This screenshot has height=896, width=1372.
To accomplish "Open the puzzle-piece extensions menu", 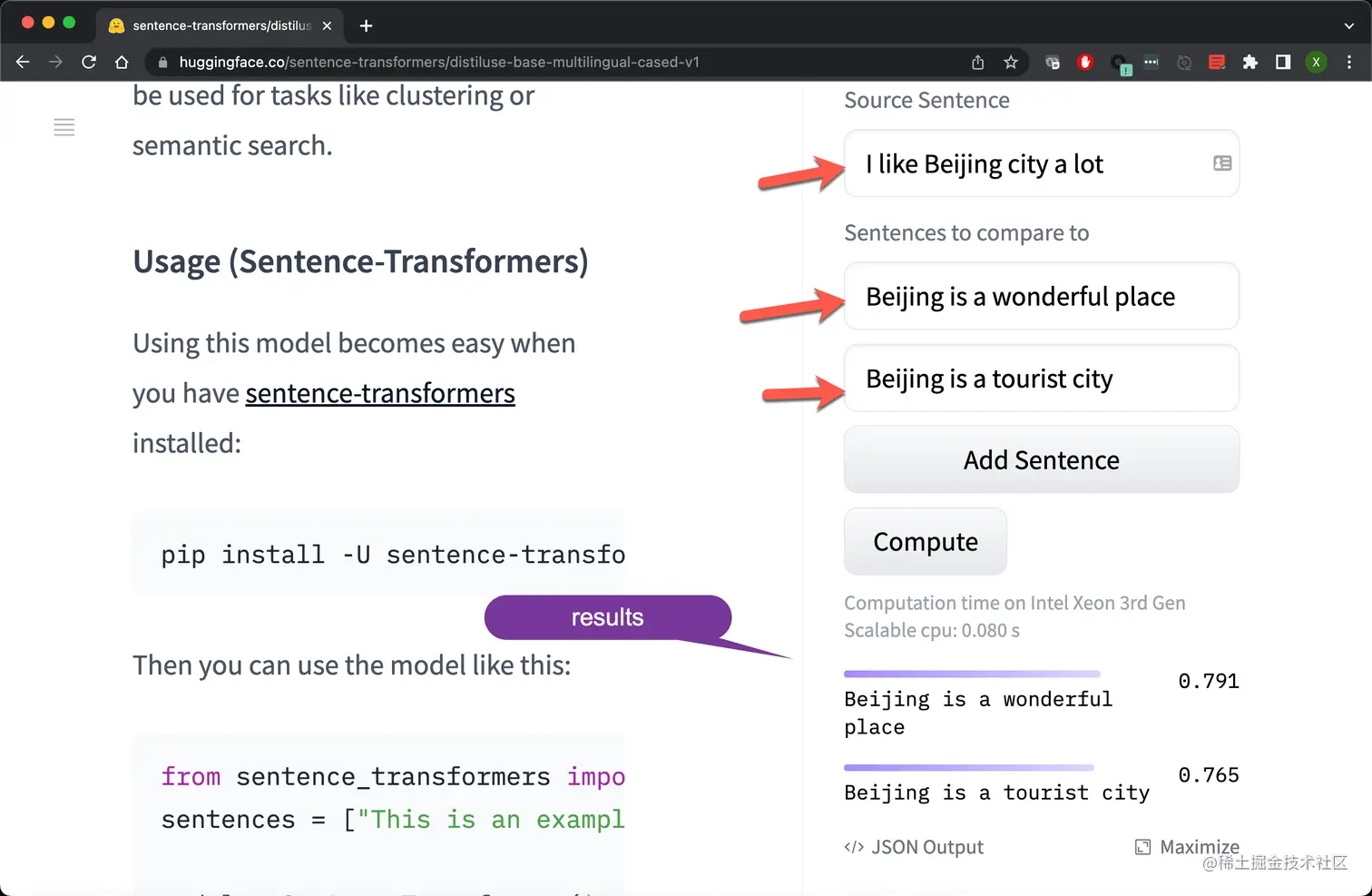I will (1250, 62).
